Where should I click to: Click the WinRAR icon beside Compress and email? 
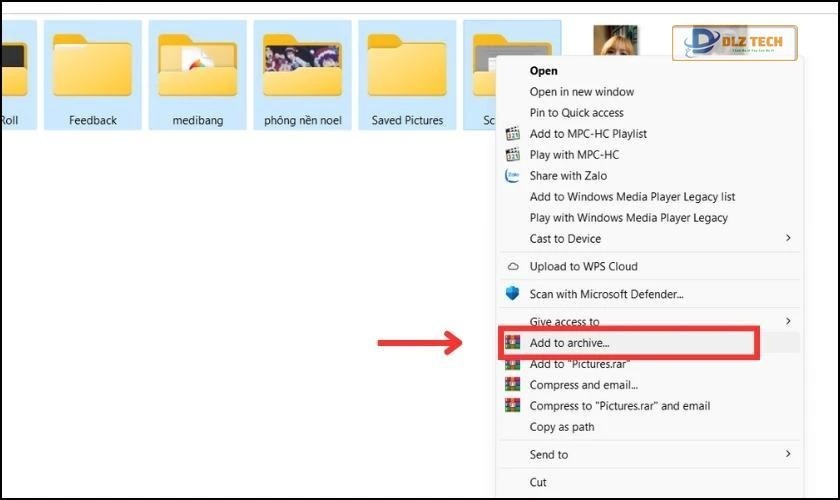pos(513,384)
